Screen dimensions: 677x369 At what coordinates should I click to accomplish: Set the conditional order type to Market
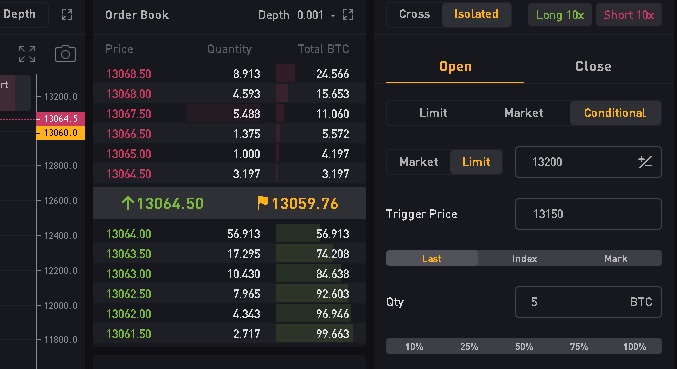point(418,162)
